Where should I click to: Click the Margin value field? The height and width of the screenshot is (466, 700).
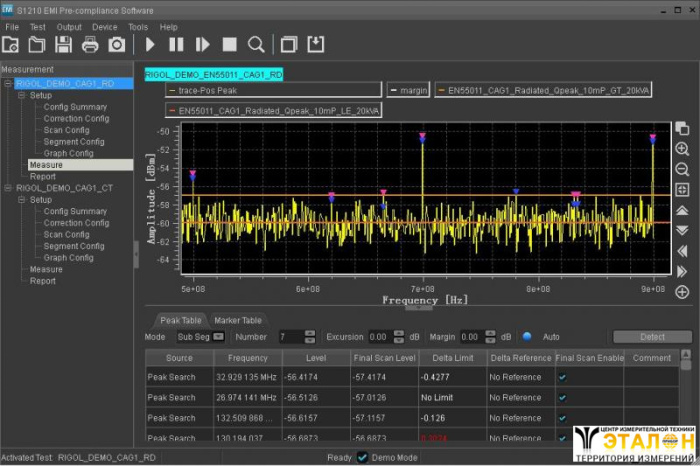[472, 337]
